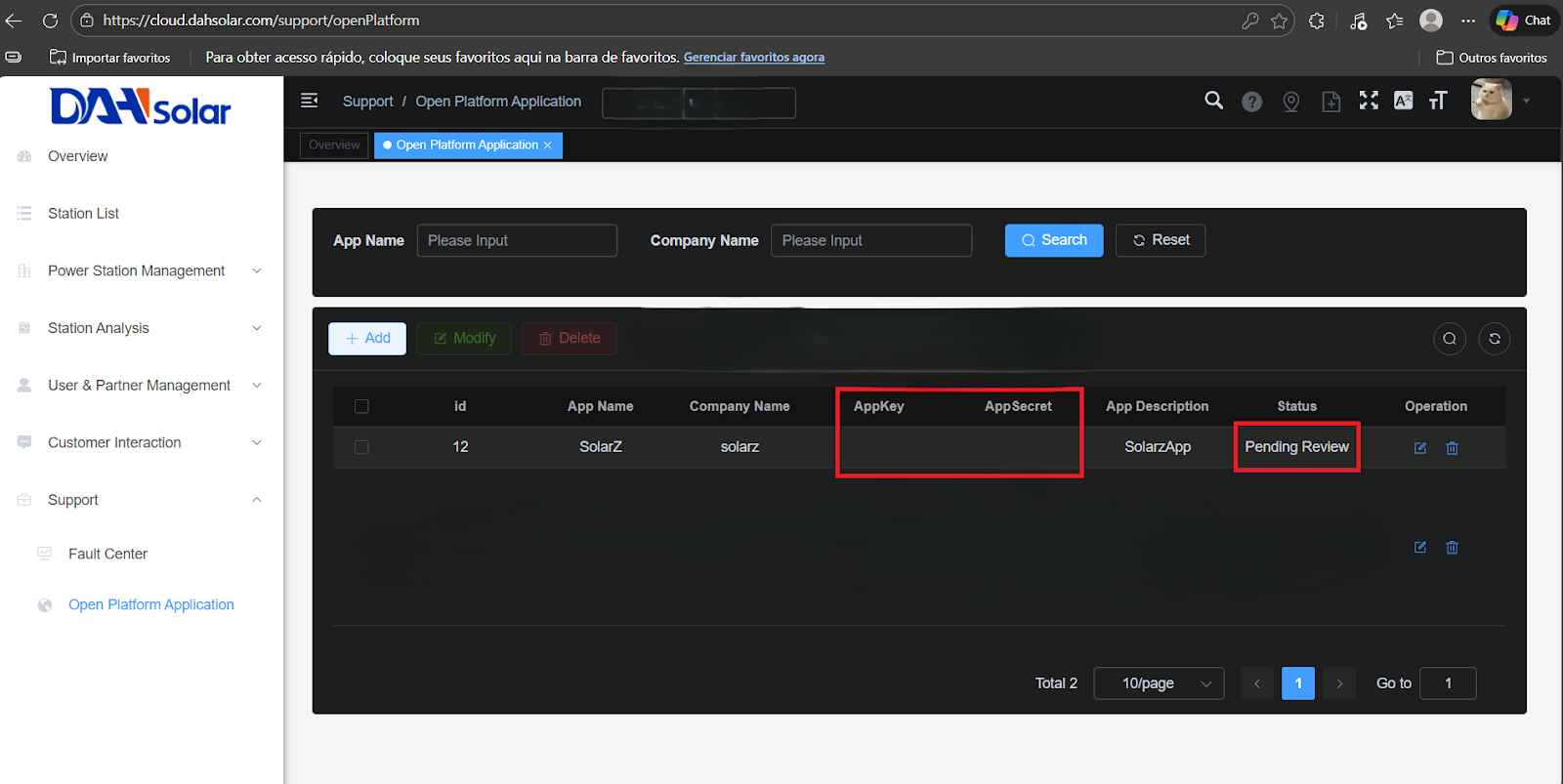Expand the Station Analysis menu
This screenshot has width=1563, height=784.
(99, 328)
